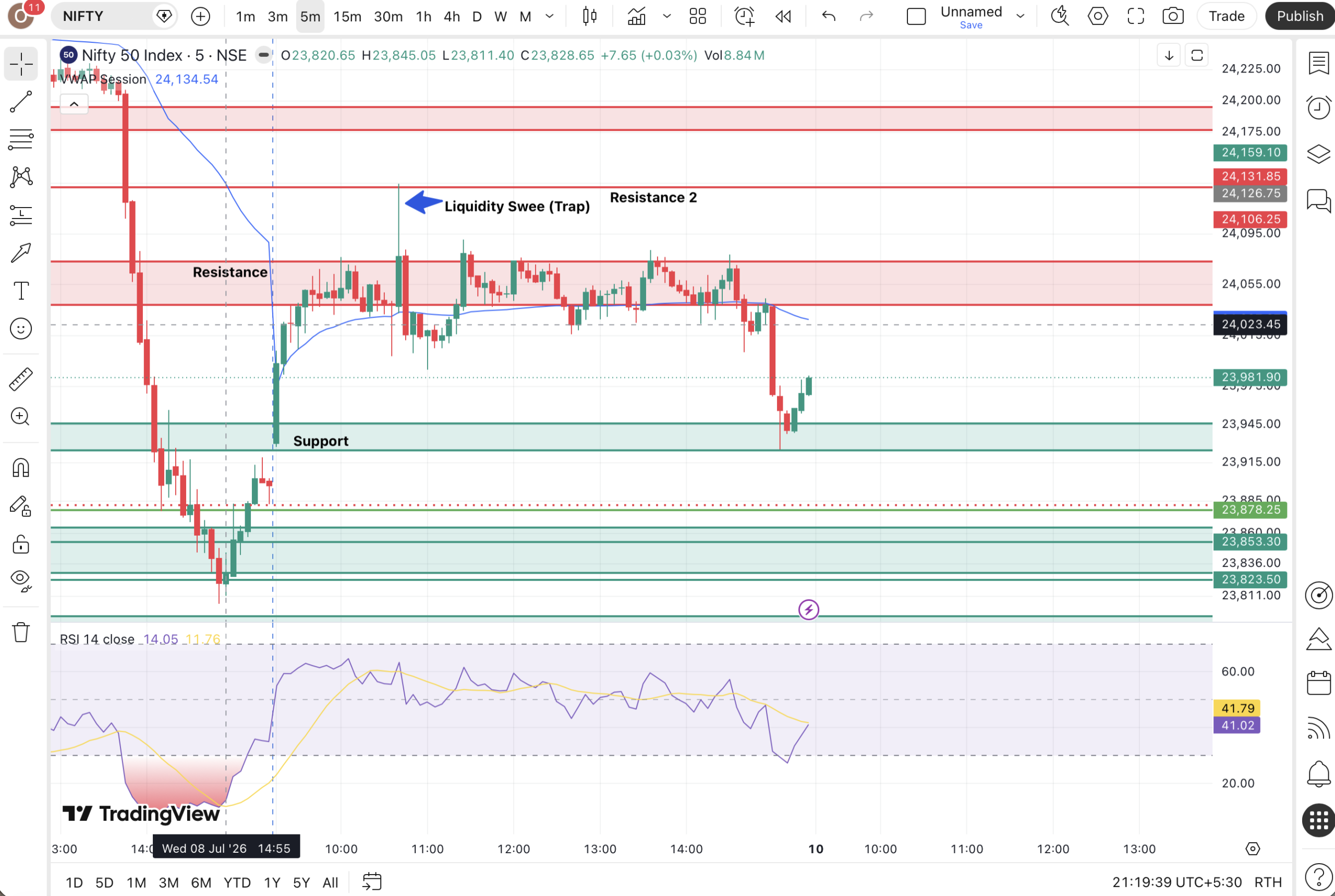Screen dimensions: 1335x896
Task: Open time axis settings gear
Action: [x=1253, y=849]
